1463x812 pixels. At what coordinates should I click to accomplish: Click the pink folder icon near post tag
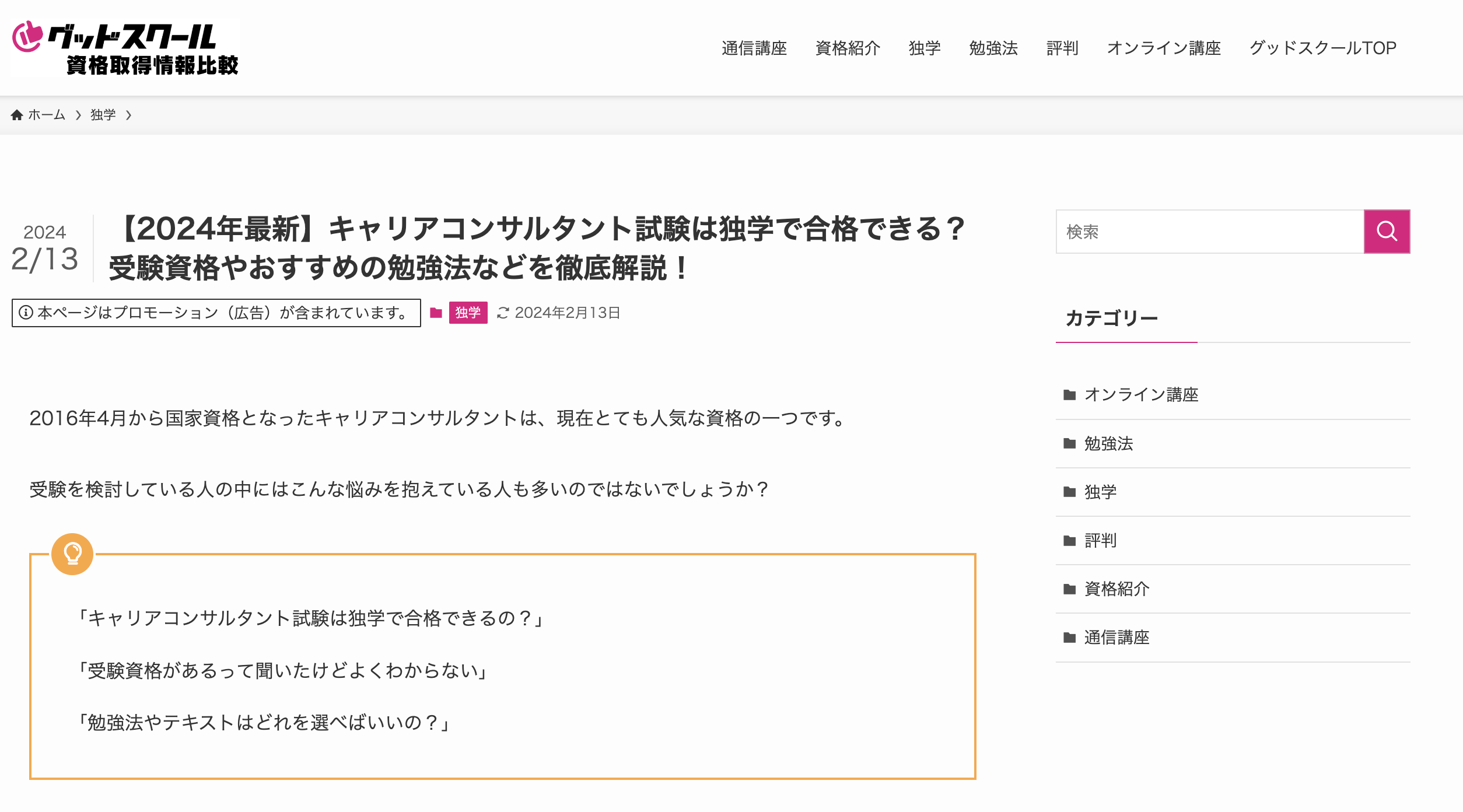point(436,313)
